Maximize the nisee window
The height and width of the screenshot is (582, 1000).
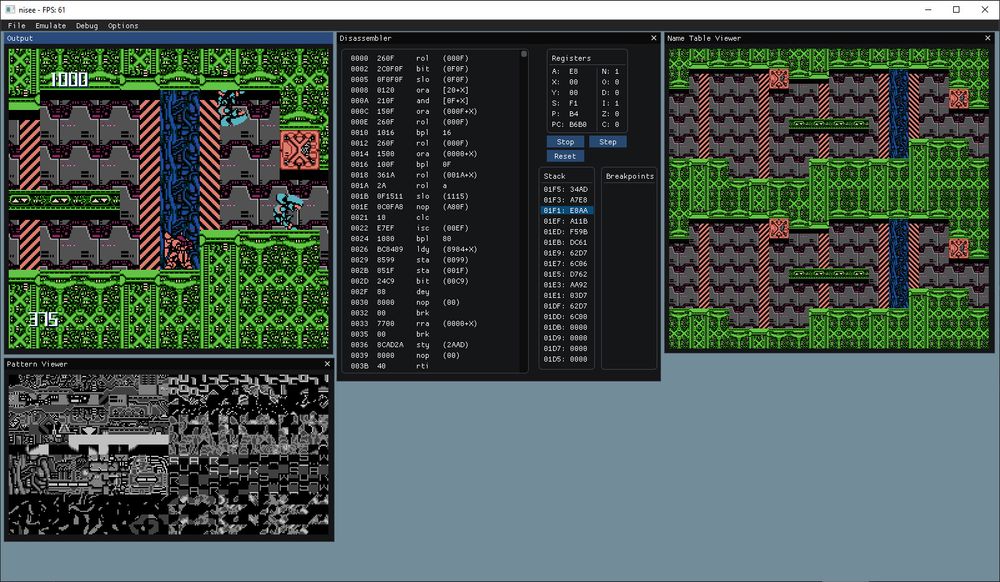click(956, 10)
